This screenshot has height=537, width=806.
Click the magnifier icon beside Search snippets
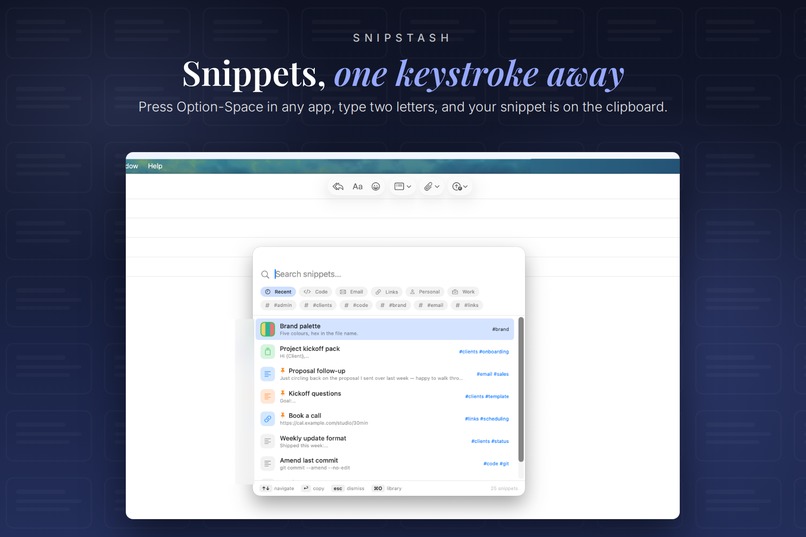[265, 274]
